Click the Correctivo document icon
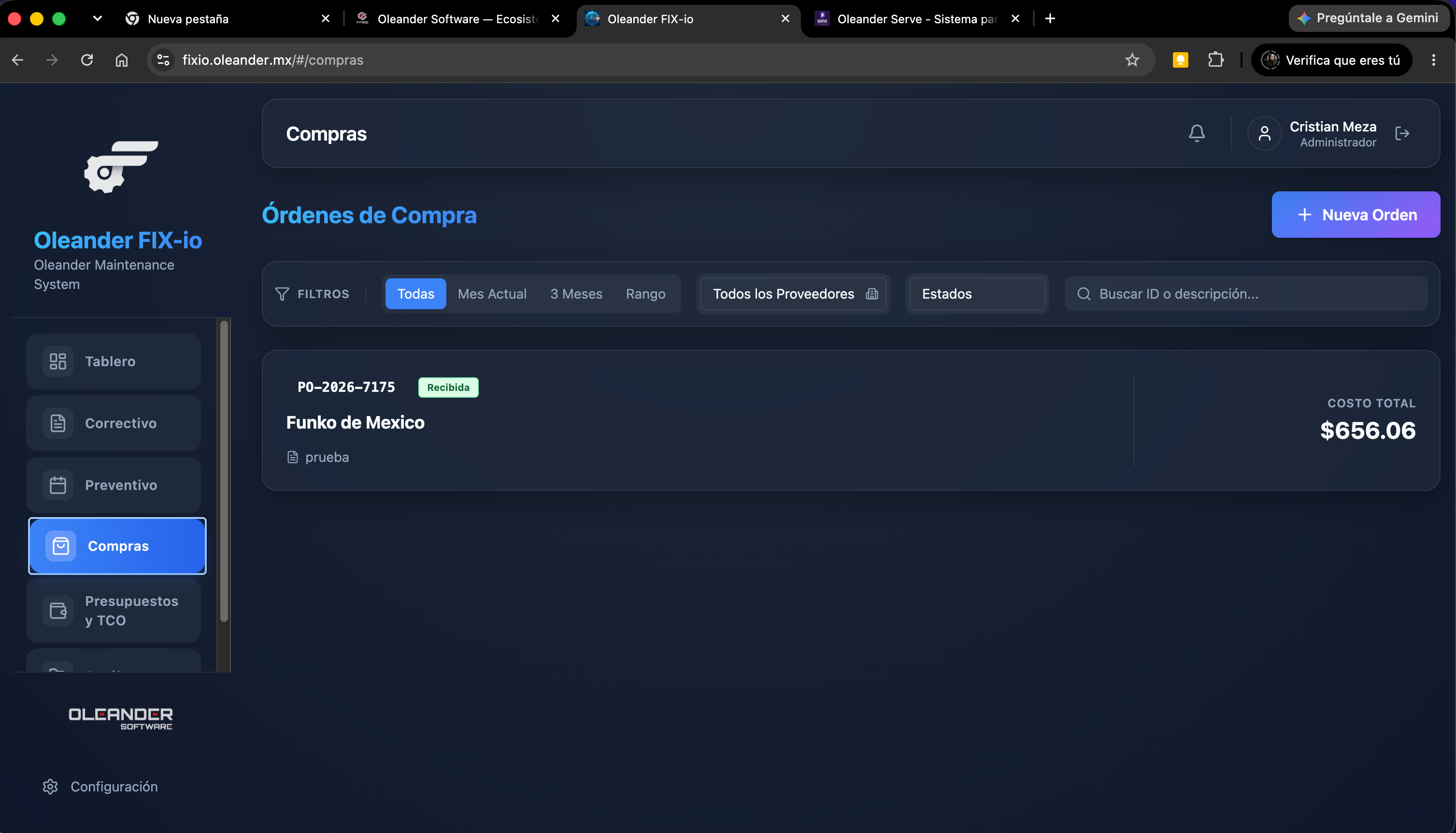This screenshot has height=833, width=1456. [58, 423]
